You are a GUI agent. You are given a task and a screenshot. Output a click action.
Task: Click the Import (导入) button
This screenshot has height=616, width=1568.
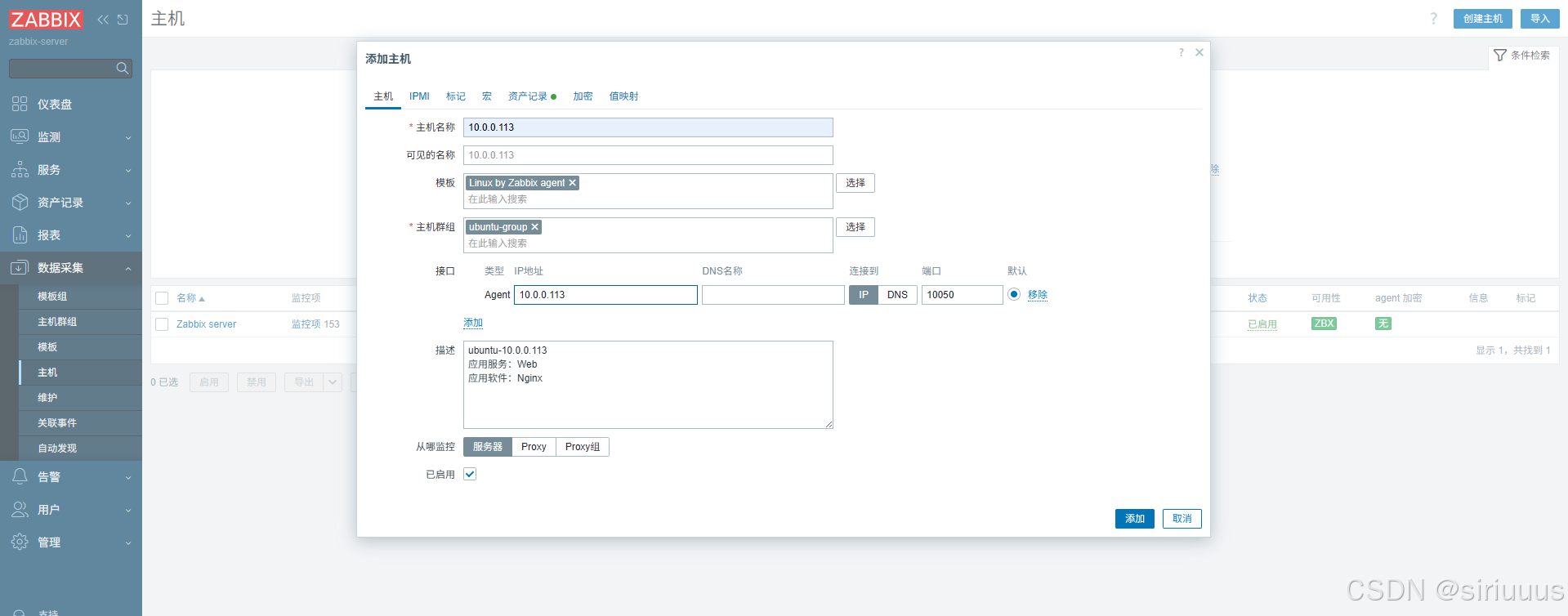pyautogui.click(x=1540, y=19)
